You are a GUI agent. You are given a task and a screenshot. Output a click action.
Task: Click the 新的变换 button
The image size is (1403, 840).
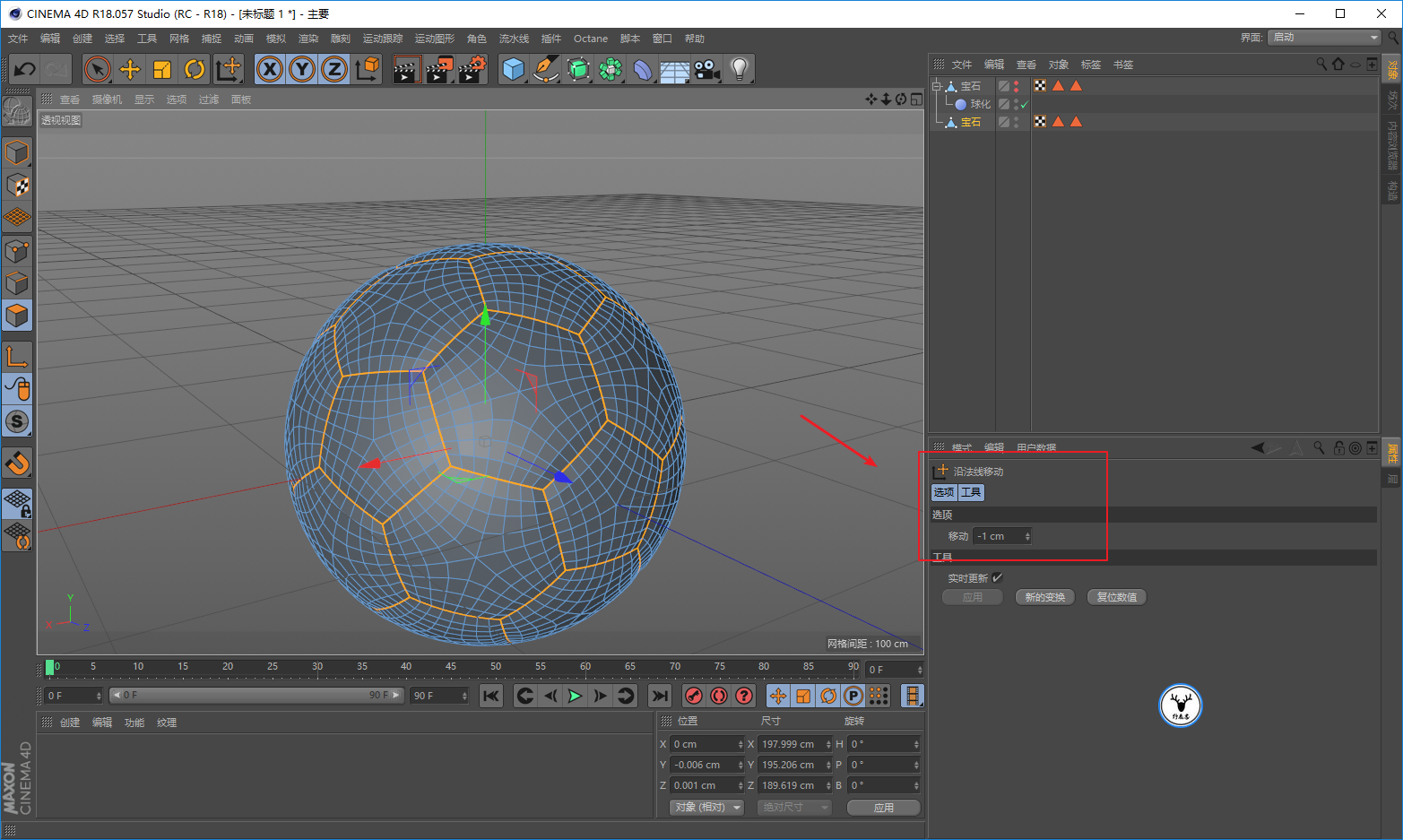point(1044,597)
